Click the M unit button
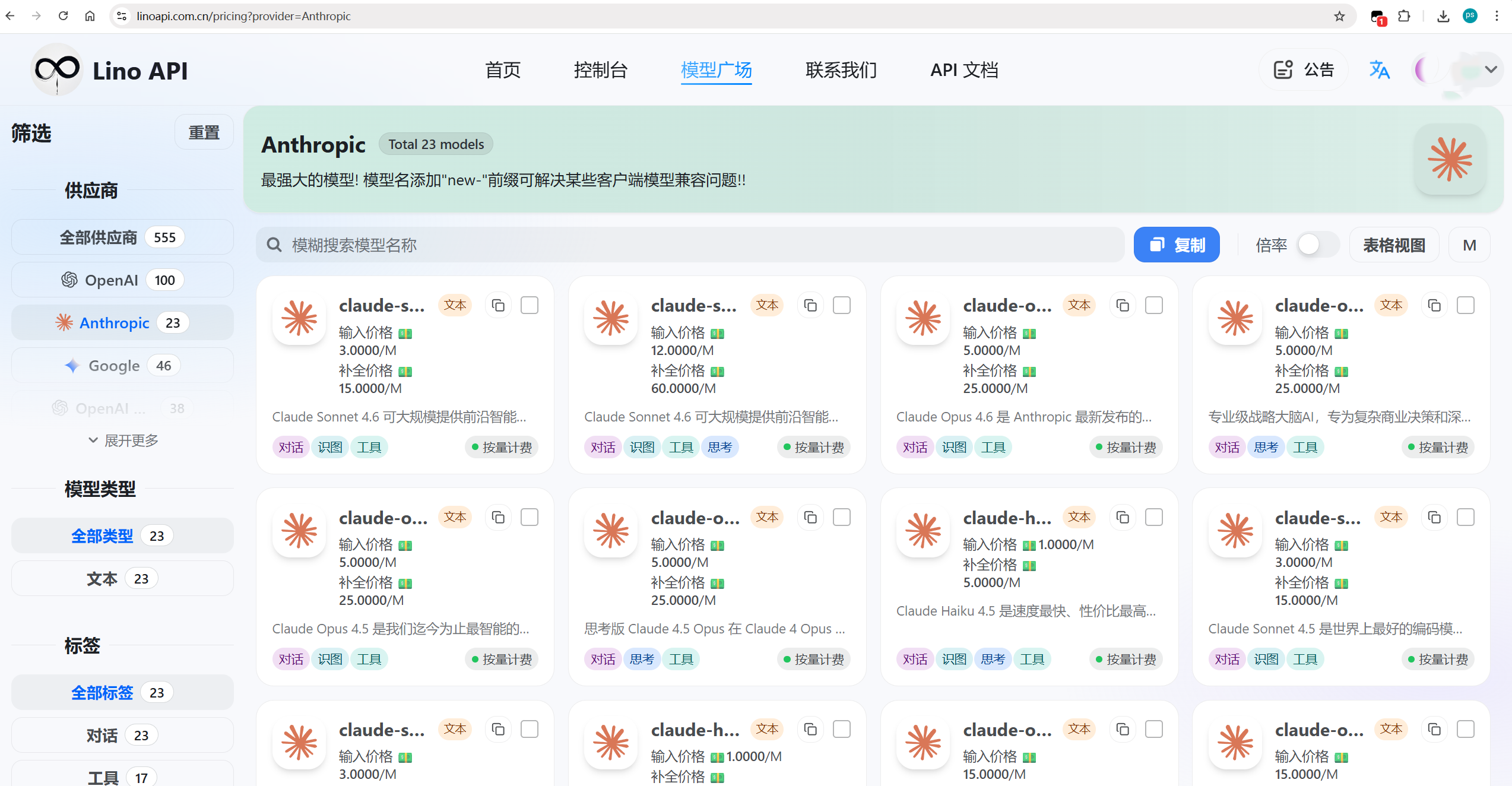Image resolution: width=1512 pixels, height=786 pixels. [1469, 245]
